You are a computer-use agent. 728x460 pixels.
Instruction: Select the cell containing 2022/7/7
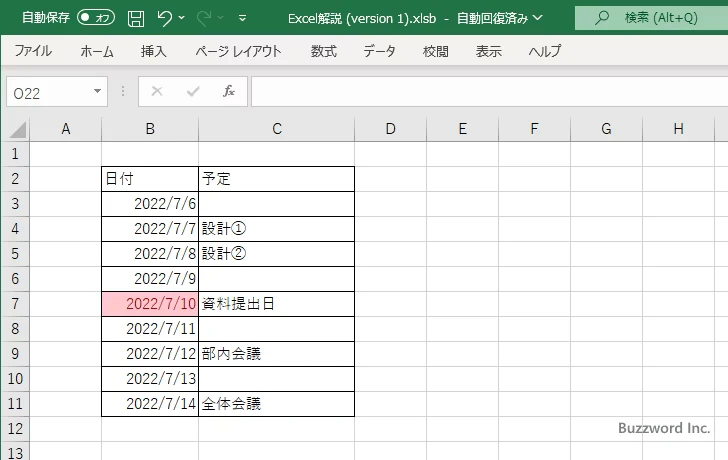click(x=150, y=229)
